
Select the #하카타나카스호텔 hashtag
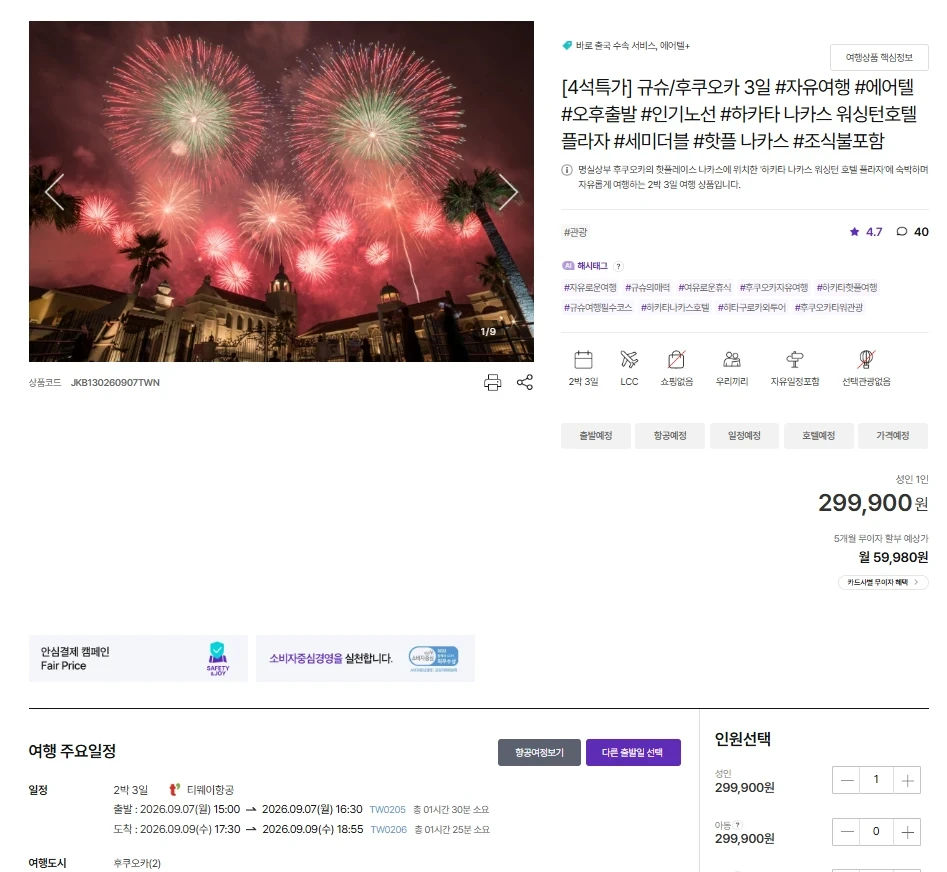pyautogui.click(x=675, y=307)
